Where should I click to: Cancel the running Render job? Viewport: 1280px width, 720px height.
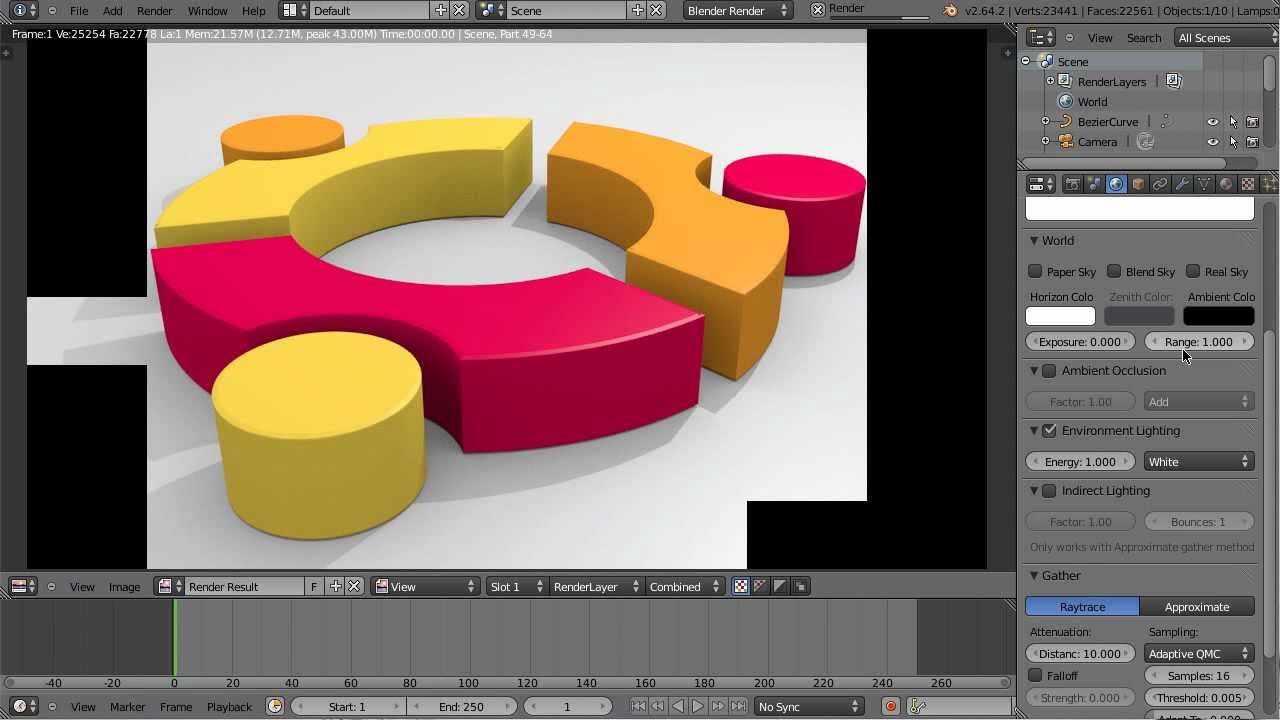tap(818, 10)
